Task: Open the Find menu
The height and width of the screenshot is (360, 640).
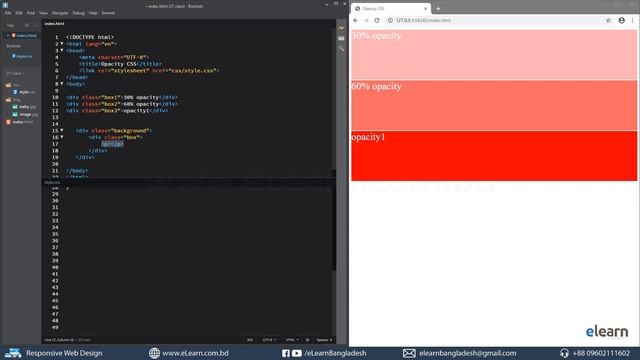Action: point(31,13)
